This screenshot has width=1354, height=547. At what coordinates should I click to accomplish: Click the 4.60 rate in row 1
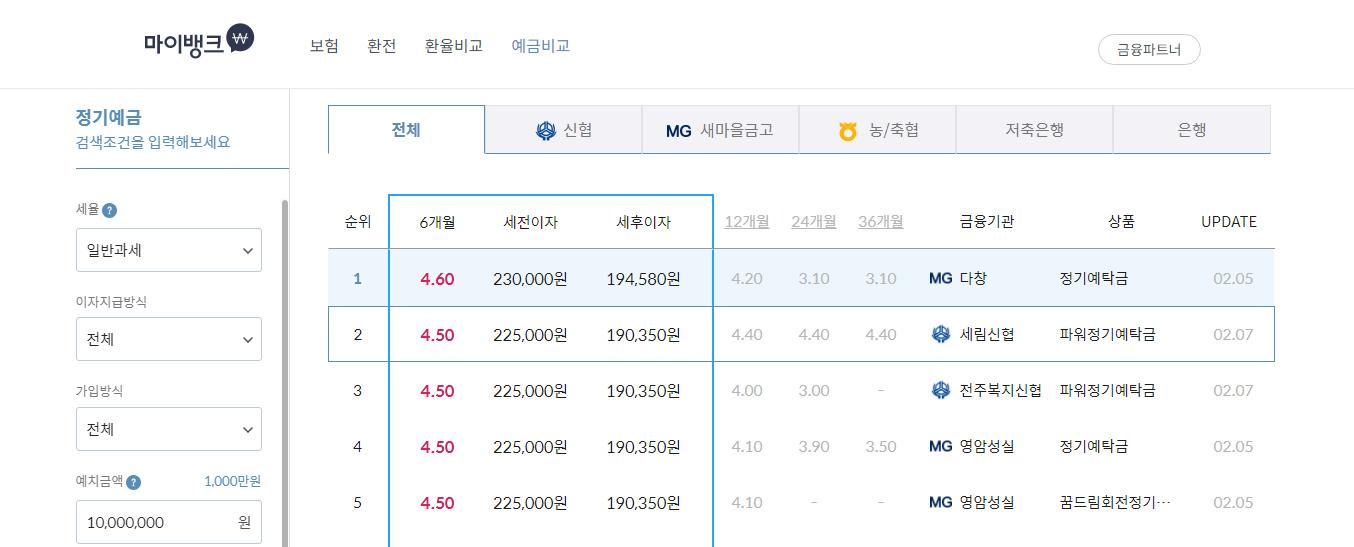438,279
